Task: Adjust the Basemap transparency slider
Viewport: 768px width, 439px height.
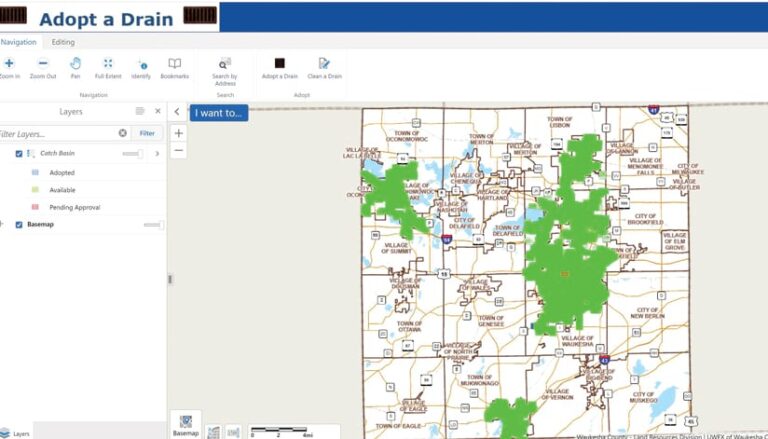Action: click(x=153, y=225)
